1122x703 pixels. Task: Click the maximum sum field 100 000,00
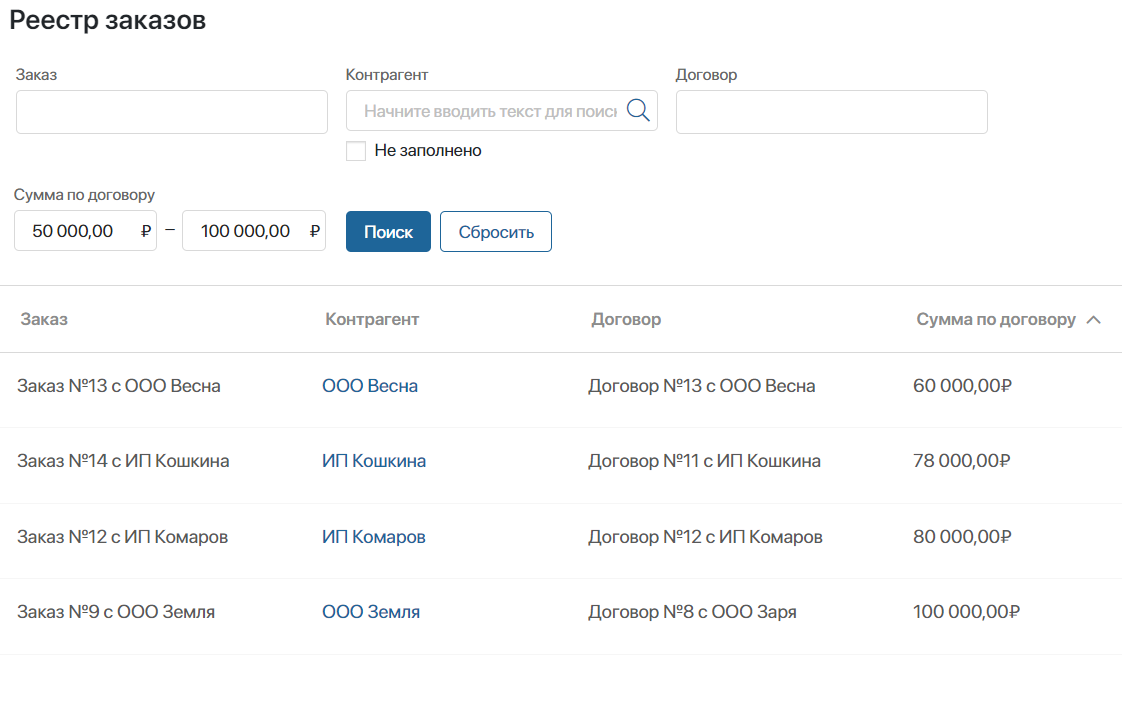click(x=254, y=231)
